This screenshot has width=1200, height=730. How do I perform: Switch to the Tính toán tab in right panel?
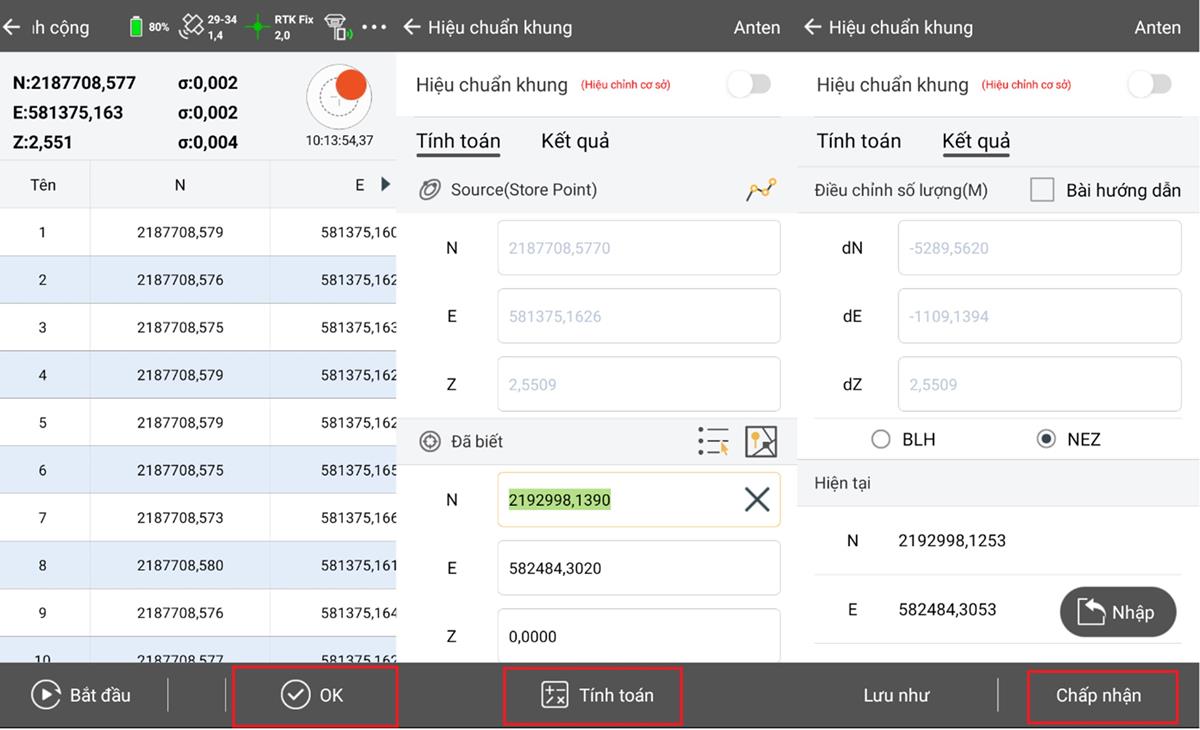(x=858, y=141)
